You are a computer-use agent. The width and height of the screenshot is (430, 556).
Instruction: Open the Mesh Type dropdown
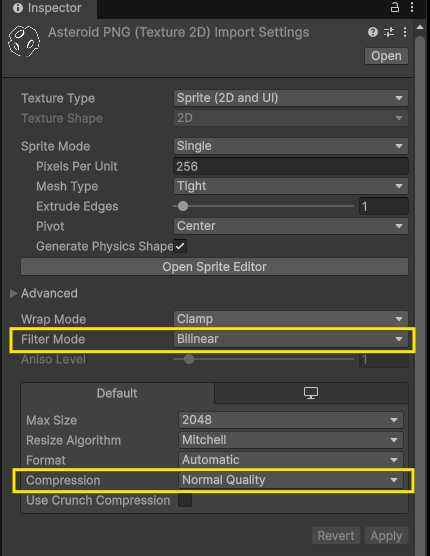(x=291, y=186)
